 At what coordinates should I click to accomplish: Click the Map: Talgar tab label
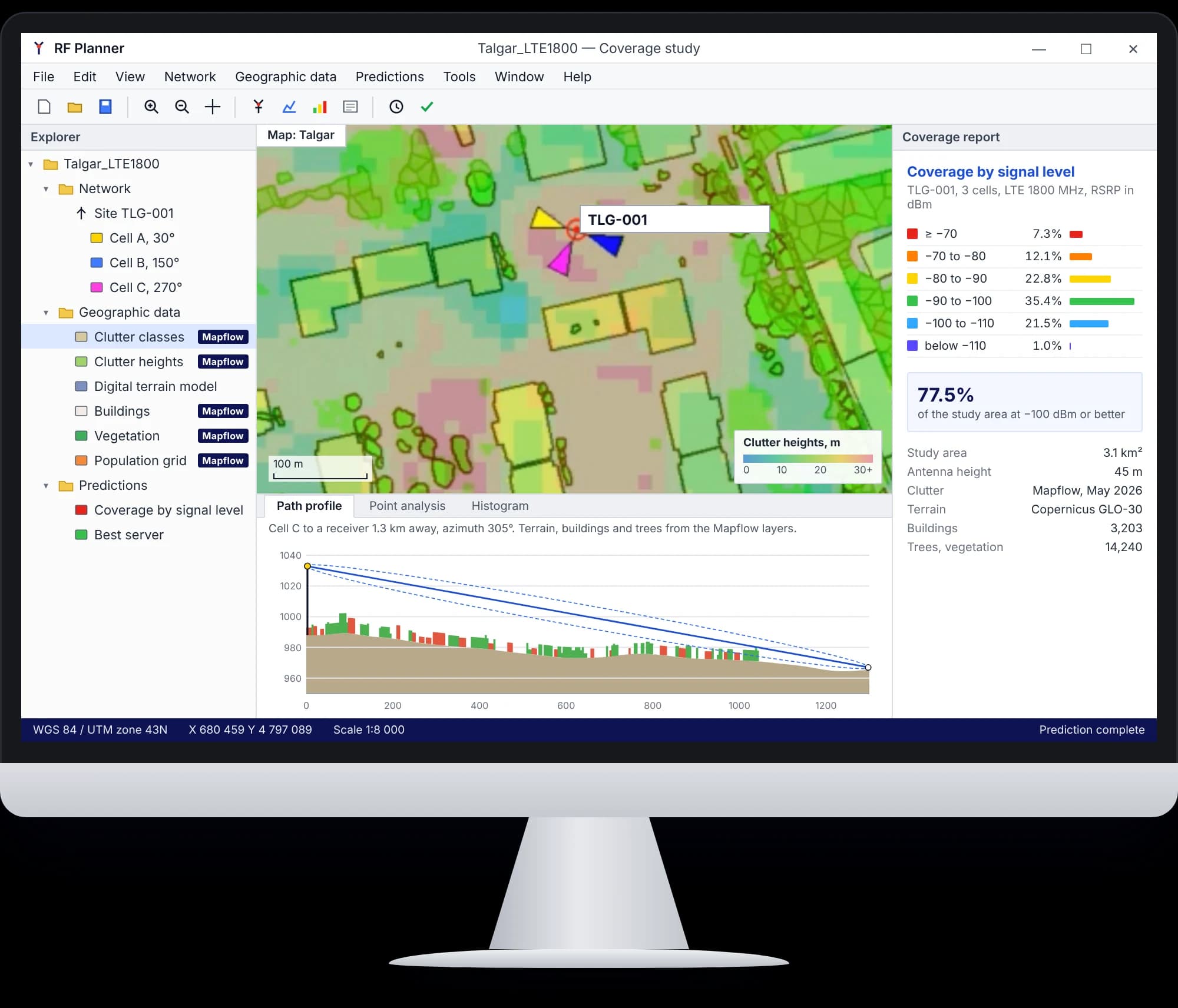click(301, 135)
